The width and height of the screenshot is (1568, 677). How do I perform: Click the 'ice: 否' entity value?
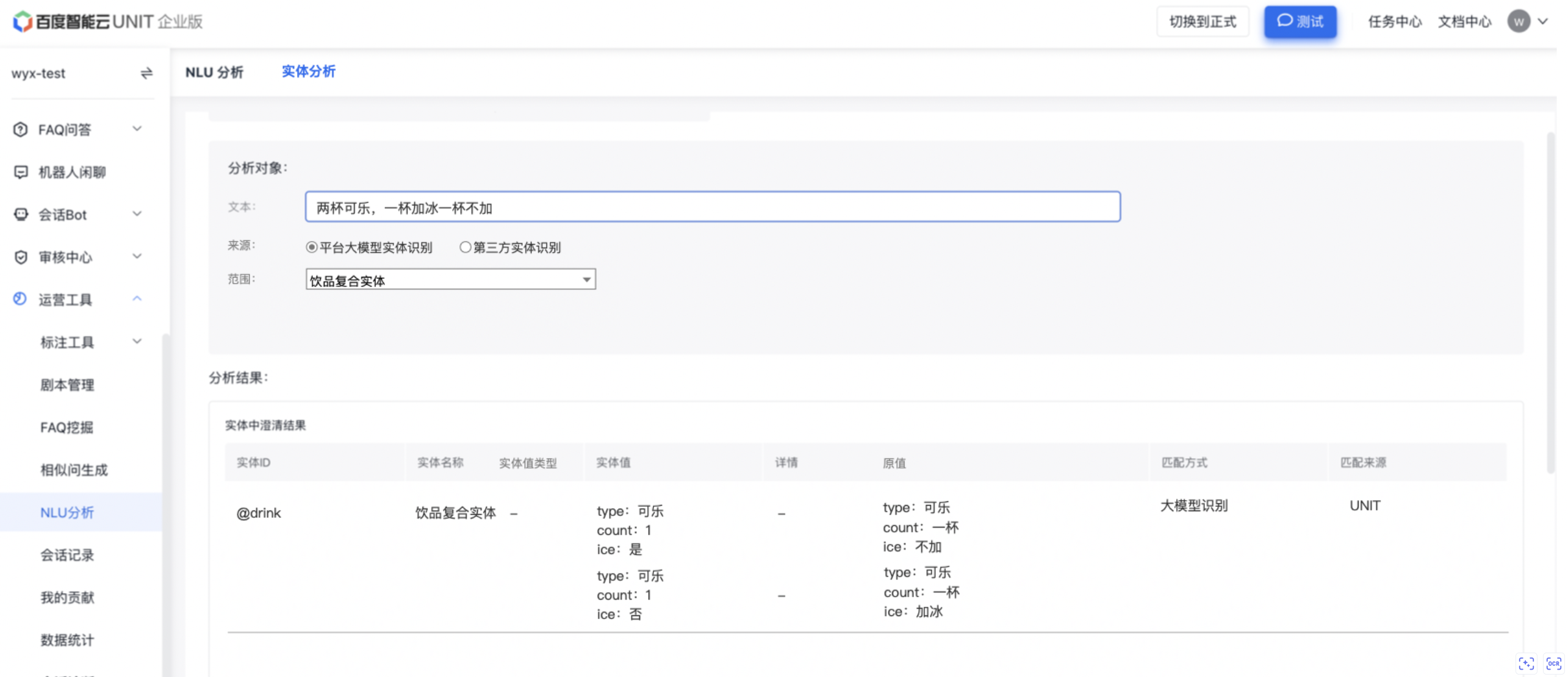click(619, 614)
